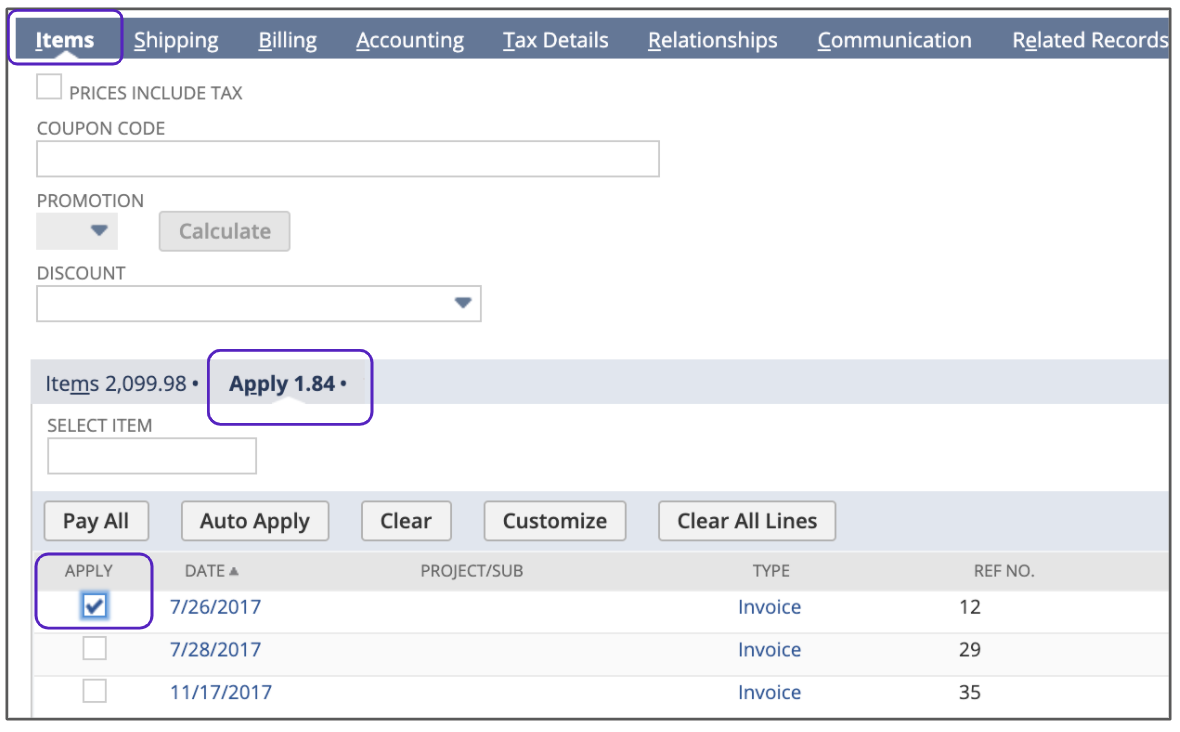
Task: Focus the Coupon Code text field
Action: pyautogui.click(x=347, y=159)
